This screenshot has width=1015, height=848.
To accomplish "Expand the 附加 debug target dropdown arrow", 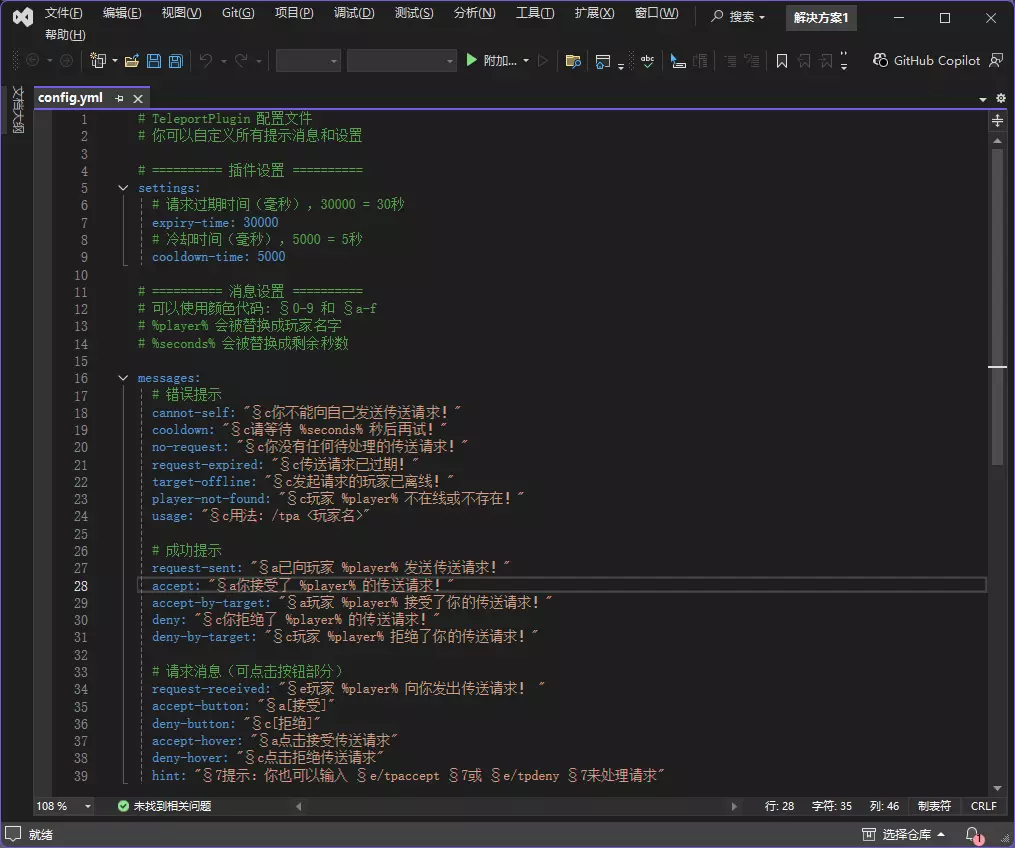I will [526, 61].
